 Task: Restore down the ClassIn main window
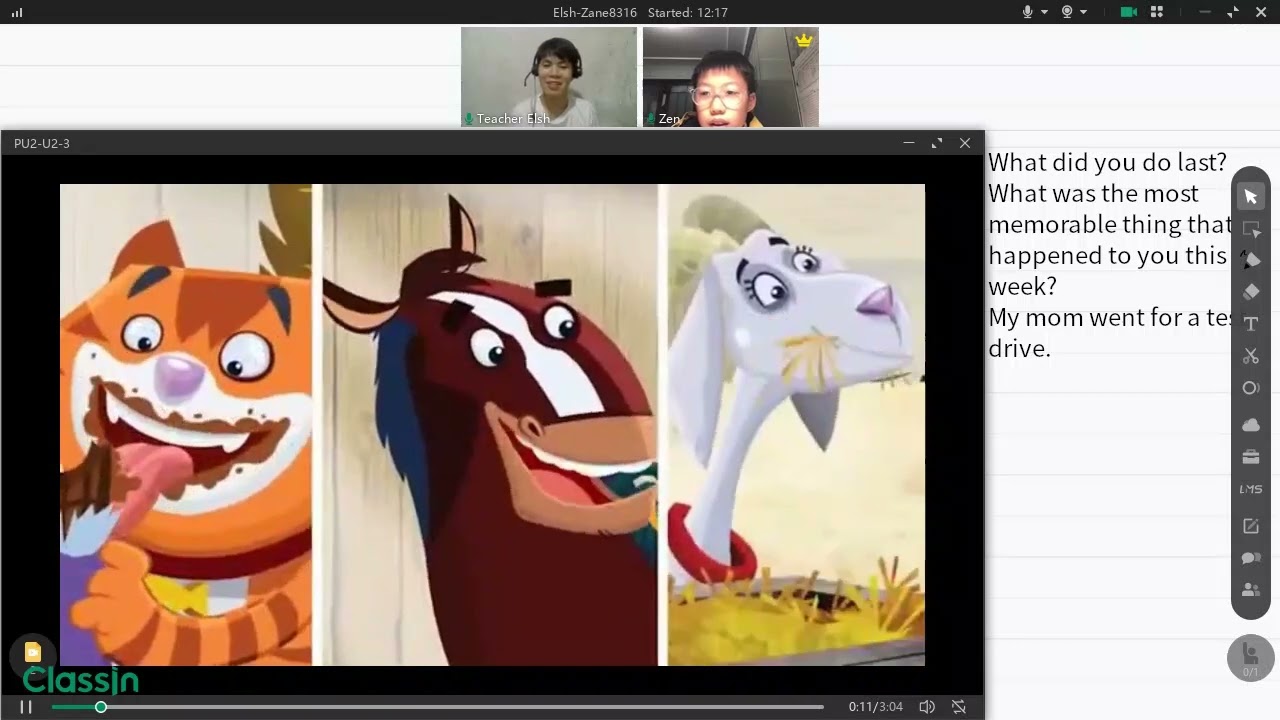click(x=1233, y=12)
